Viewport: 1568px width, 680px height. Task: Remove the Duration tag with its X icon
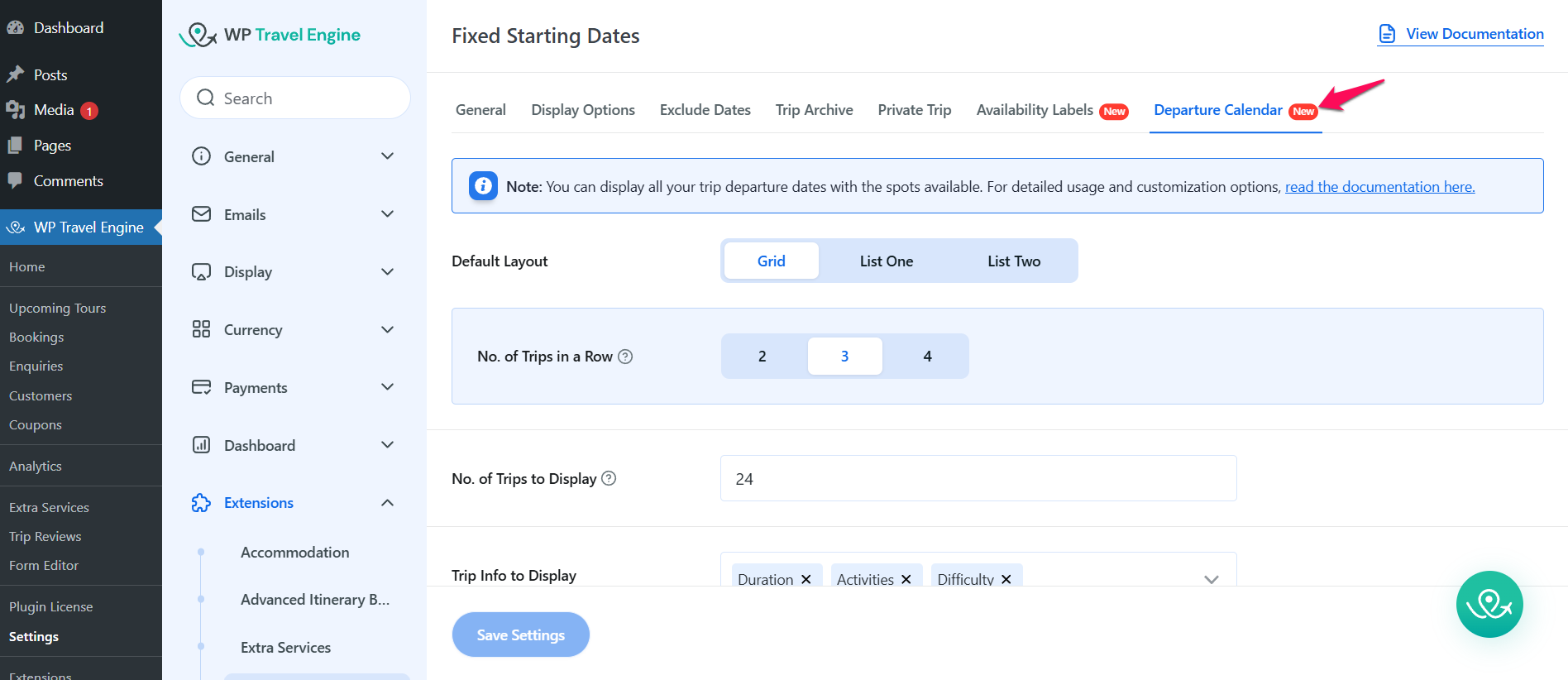(806, 579)
